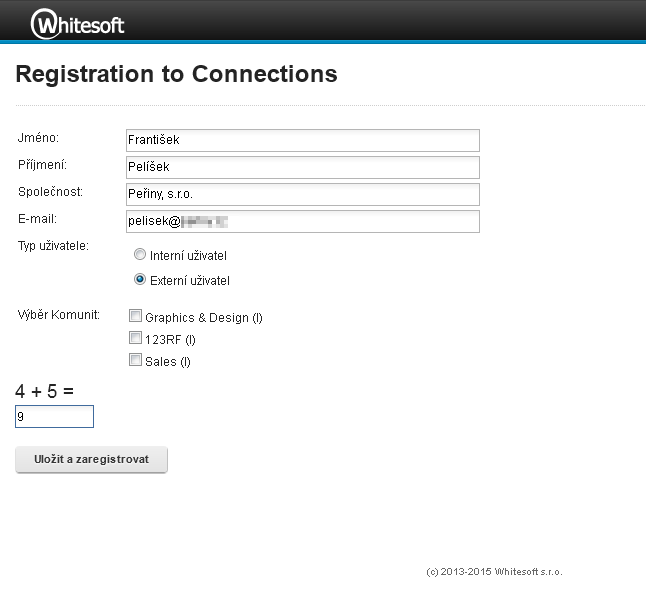Click the Příjmení field containing Pelíšek

tap(302, 167)
